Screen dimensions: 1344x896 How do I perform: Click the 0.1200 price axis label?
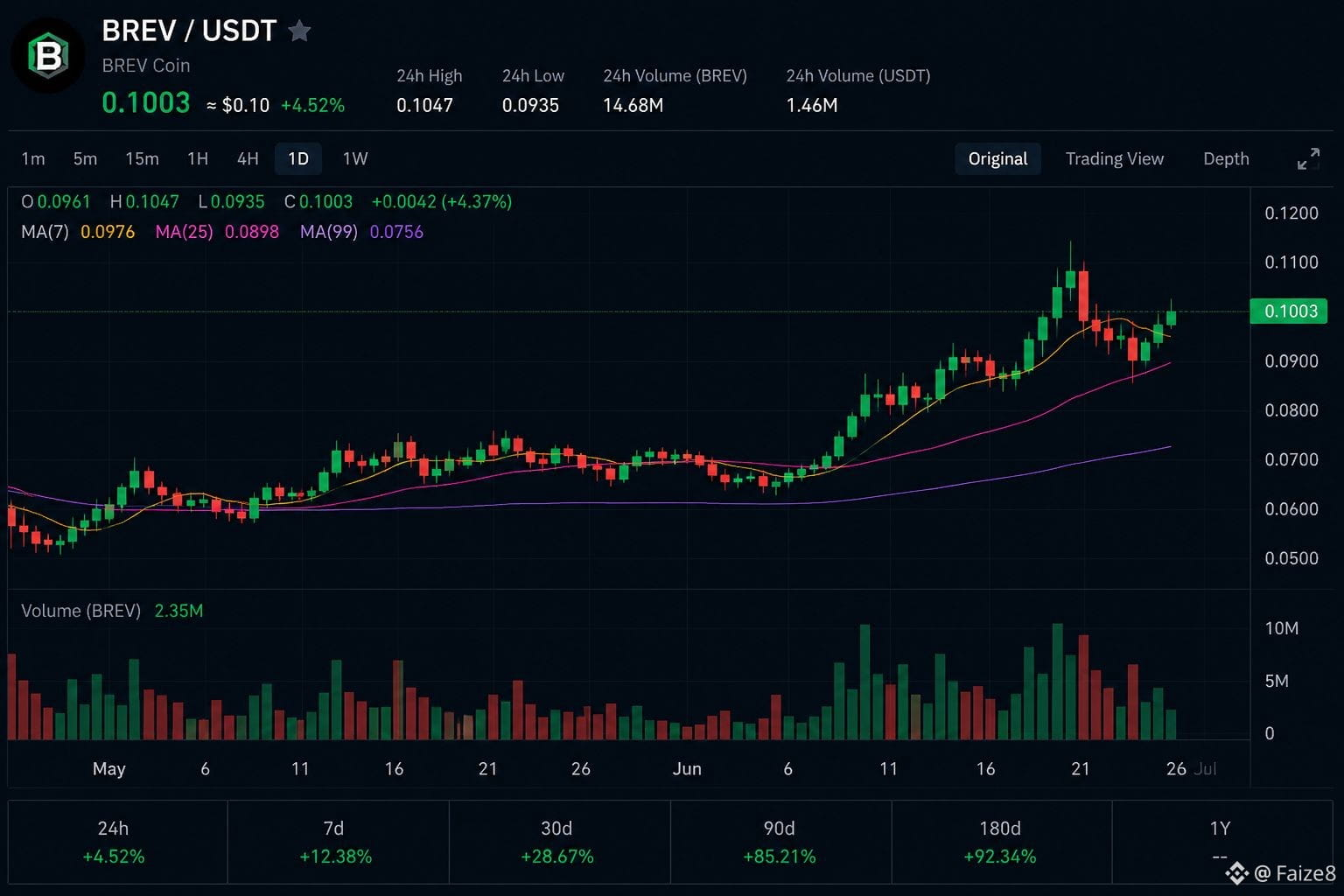(1291, 213)
